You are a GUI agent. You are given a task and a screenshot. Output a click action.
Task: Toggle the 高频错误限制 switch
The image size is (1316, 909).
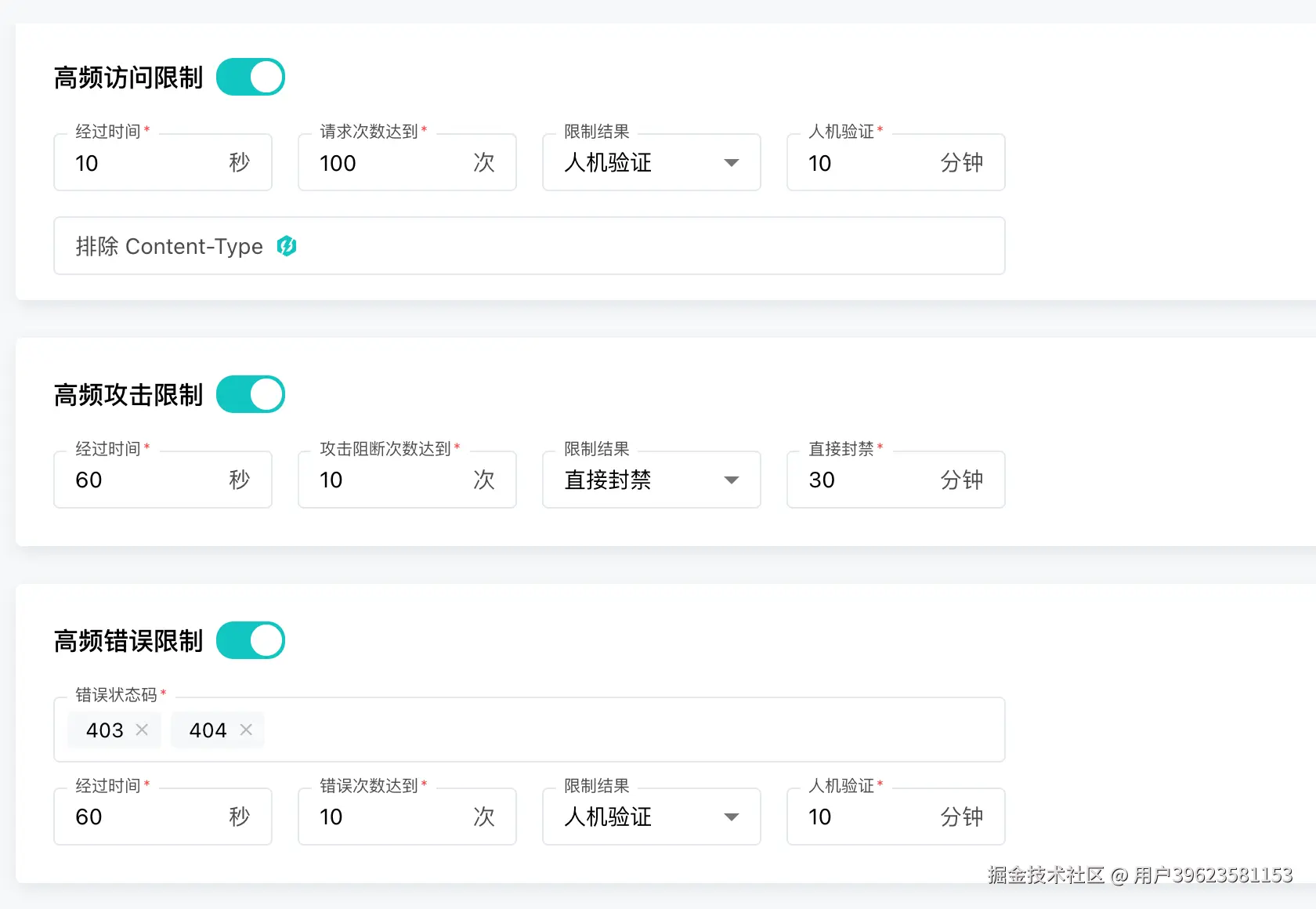tap(251, 640)
